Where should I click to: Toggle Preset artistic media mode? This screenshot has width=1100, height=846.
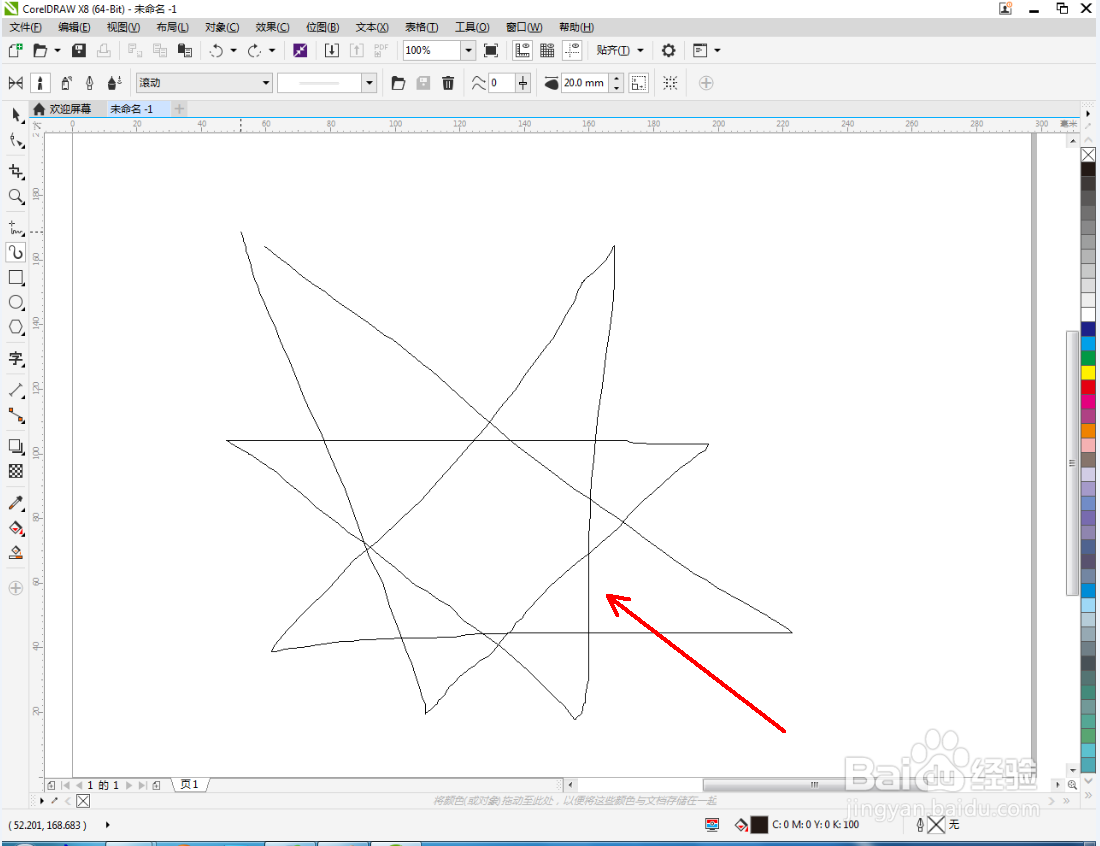15,83
